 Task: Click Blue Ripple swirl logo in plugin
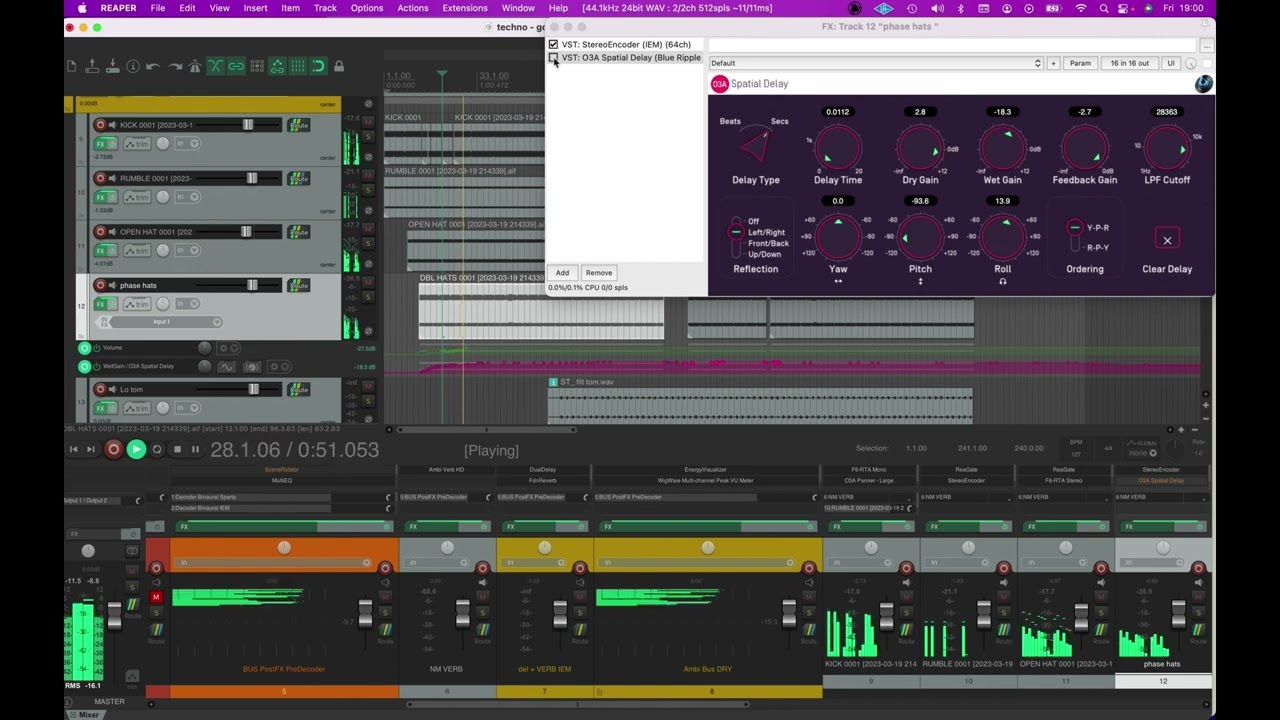point(1203,84)
